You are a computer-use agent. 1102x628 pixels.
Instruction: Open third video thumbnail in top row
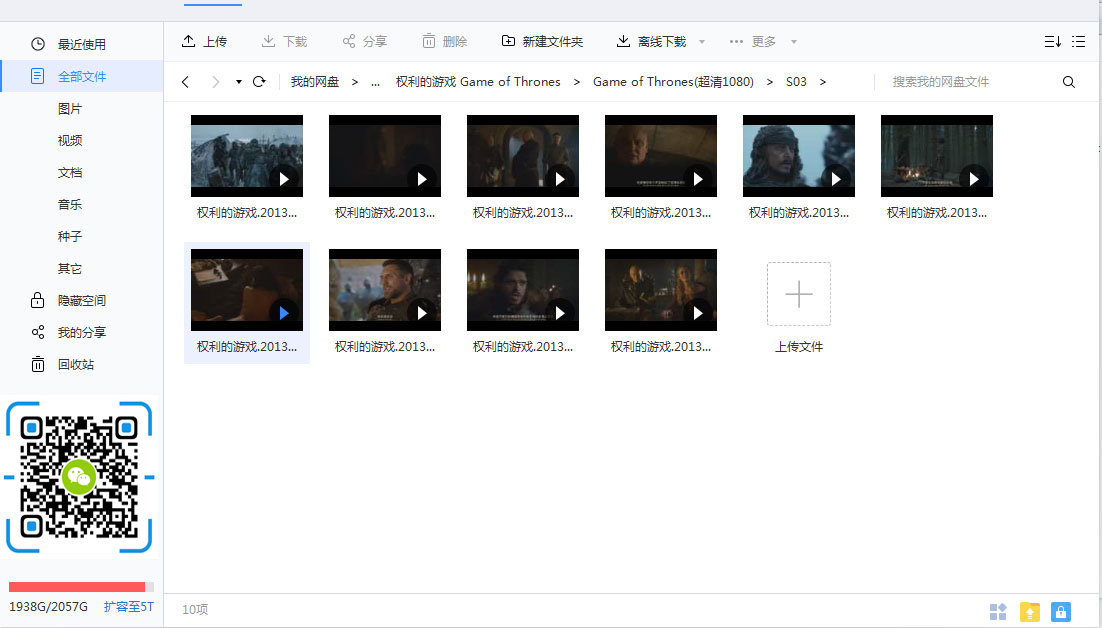click(x=523, y=156)
